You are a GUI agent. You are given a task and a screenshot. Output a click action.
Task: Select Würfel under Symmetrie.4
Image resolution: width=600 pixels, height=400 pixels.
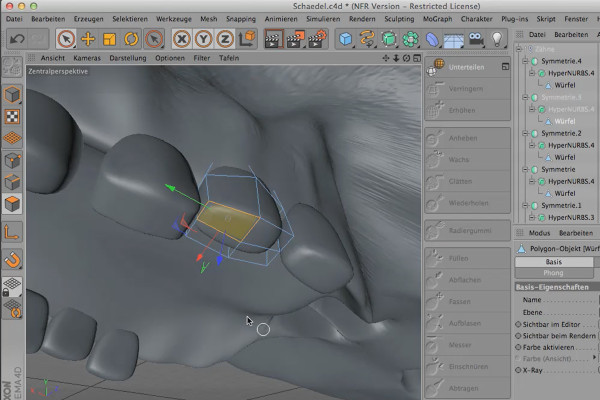point(564,85)
